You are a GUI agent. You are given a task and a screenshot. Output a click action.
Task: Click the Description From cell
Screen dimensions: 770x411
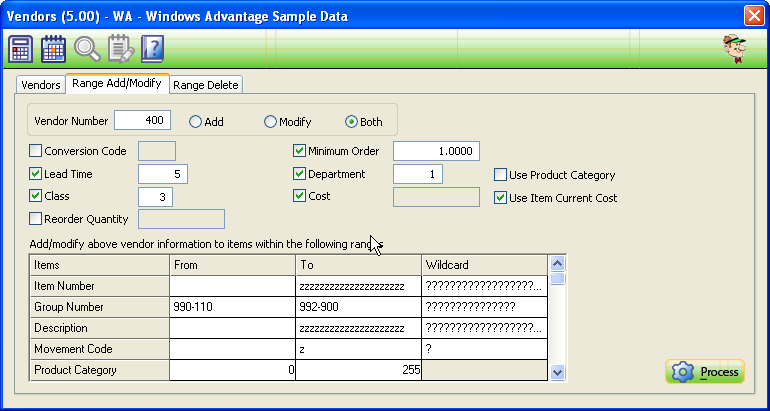(x=232, y=328)
